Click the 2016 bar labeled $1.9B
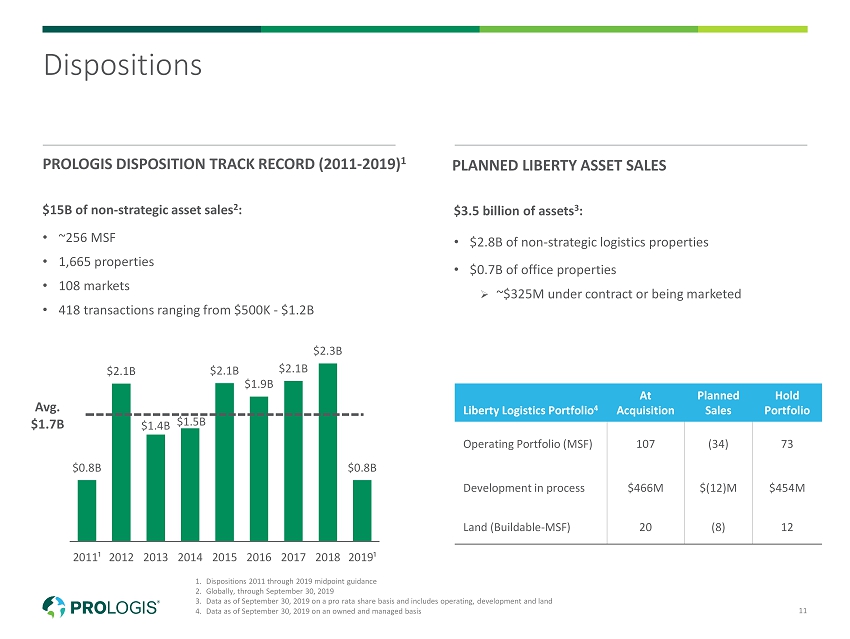This screenshot has height=639, width=850. click(258, 466)
